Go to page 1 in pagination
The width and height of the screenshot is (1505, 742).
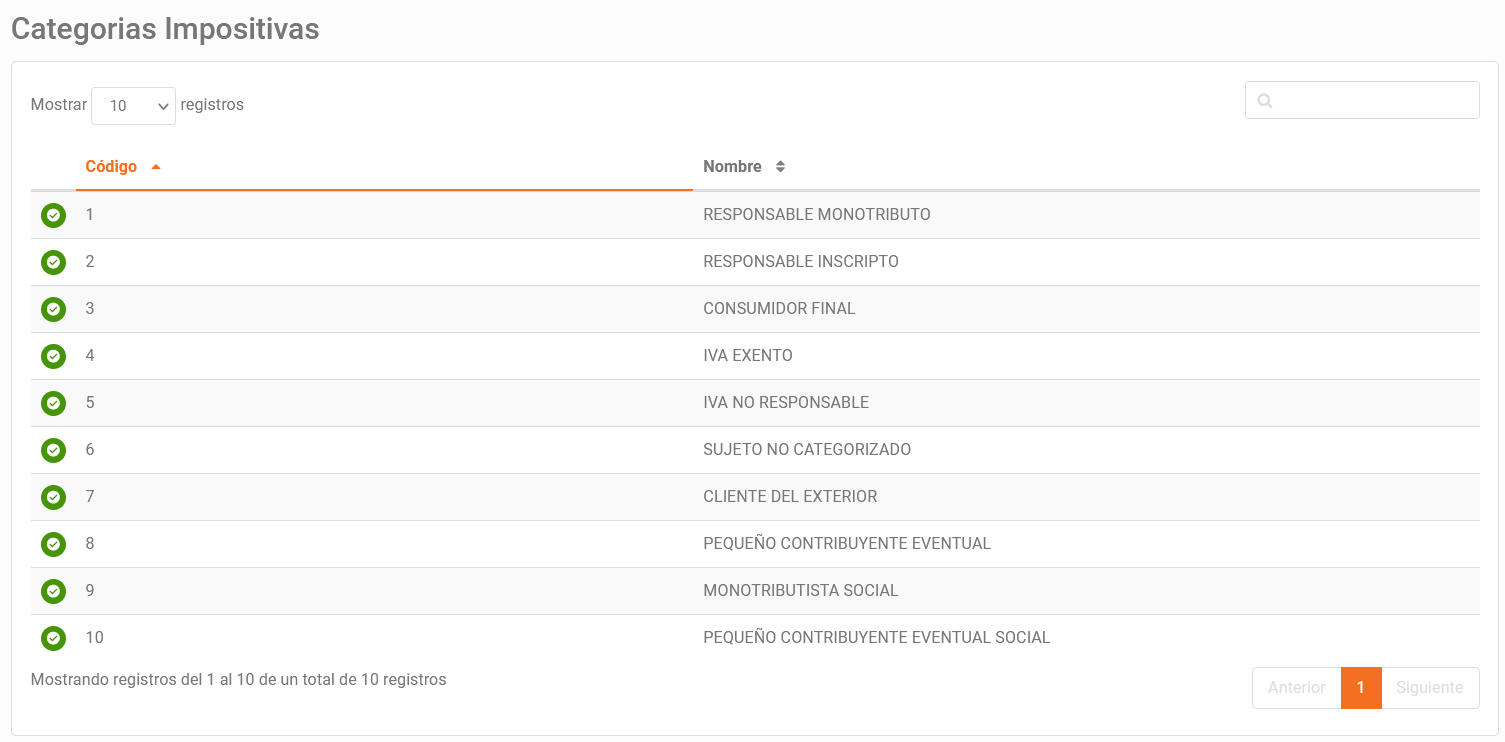pyautogui.click(x=1361, y=688)
